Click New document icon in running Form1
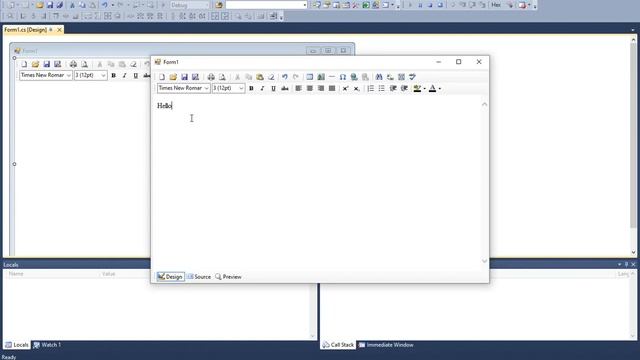Viewport: 640px width, 360px height. pyautogui.click(x=162, y=77)
